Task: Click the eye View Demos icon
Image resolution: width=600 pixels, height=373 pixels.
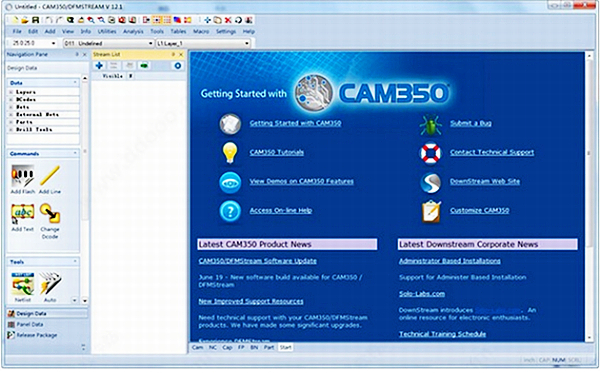Action: tap(230, 182)
